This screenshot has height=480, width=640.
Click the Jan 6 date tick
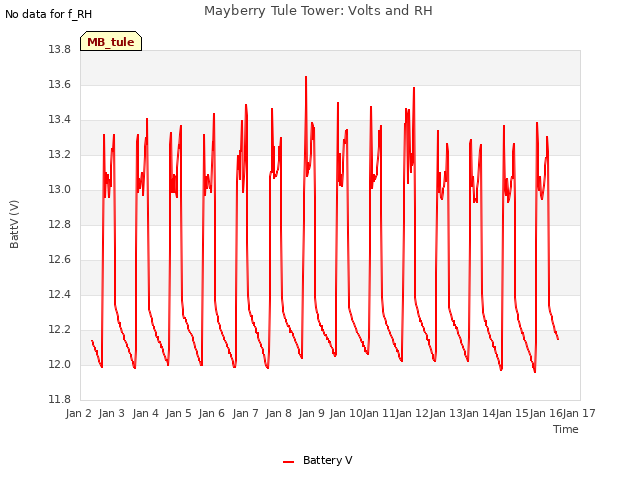(212, 413)
